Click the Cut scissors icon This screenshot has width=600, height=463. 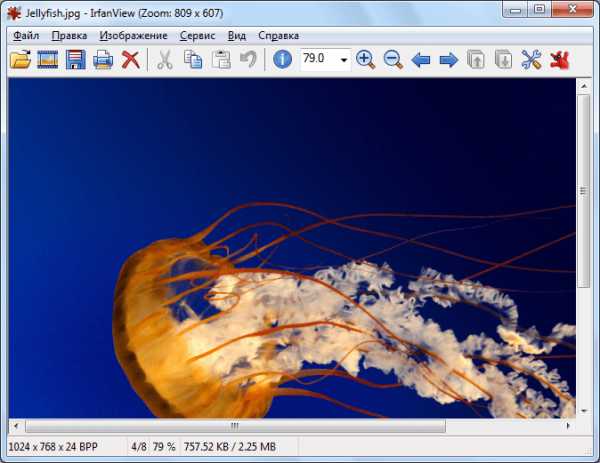tap(165, 60)
